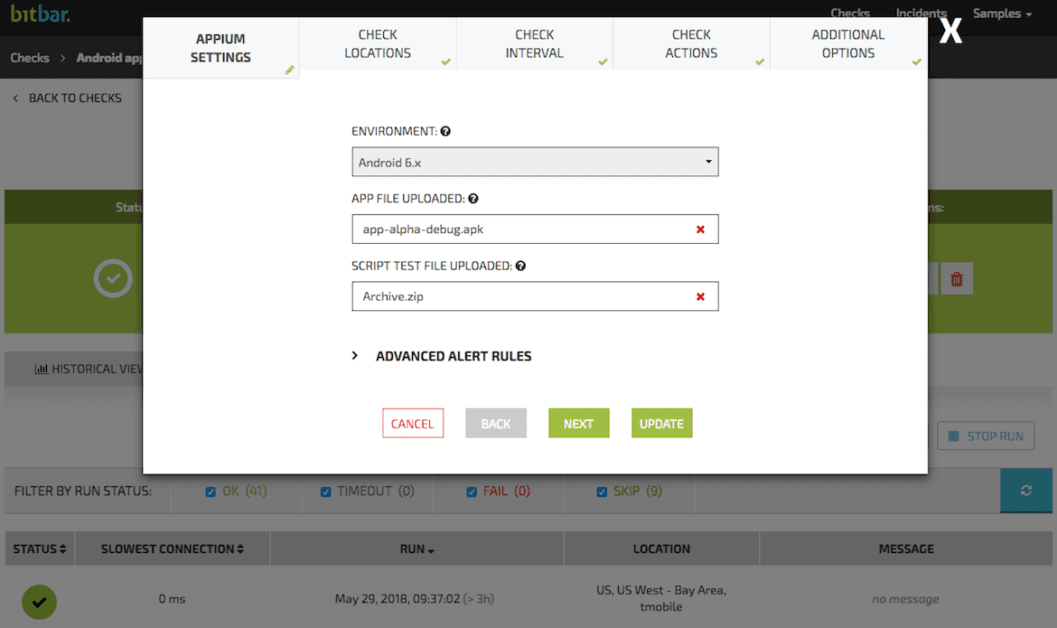Remove the uploaded Archive.zip script file
1057x628 pixels.
700,297
